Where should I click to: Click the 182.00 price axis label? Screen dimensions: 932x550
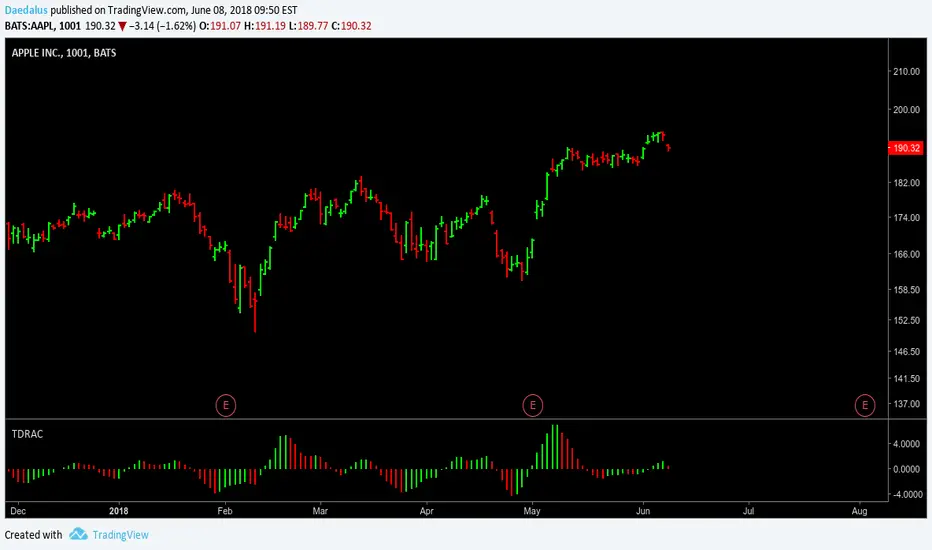click(906, 183)
